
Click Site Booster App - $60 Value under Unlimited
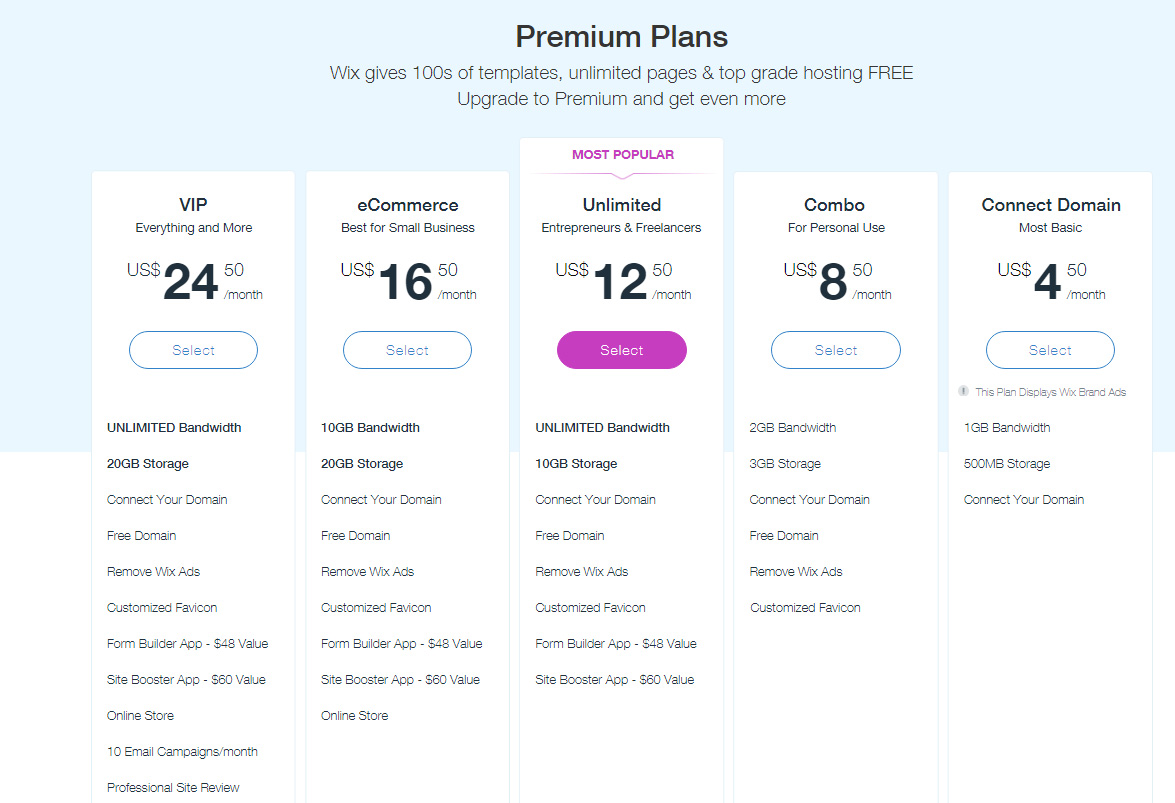click(x=616, y=679)
